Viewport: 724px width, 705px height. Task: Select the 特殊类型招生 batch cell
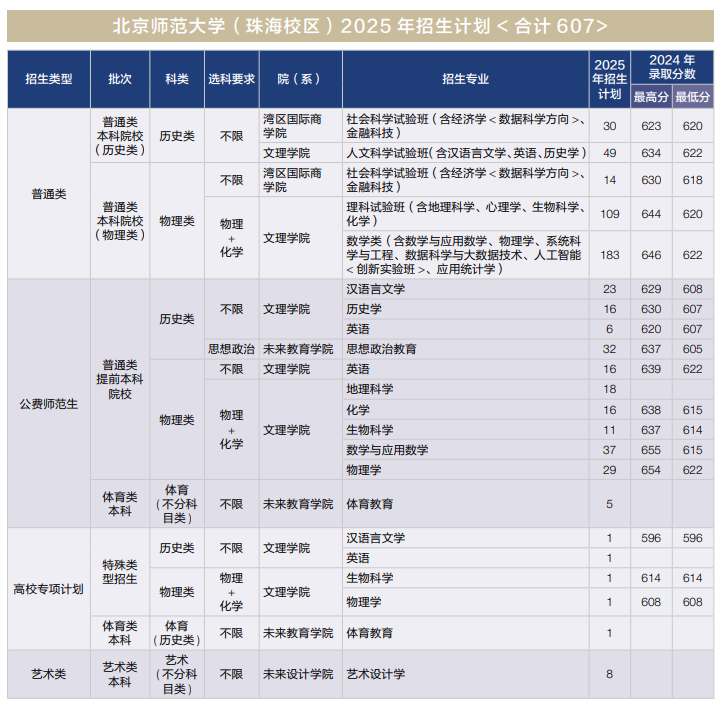coord(120,572)
